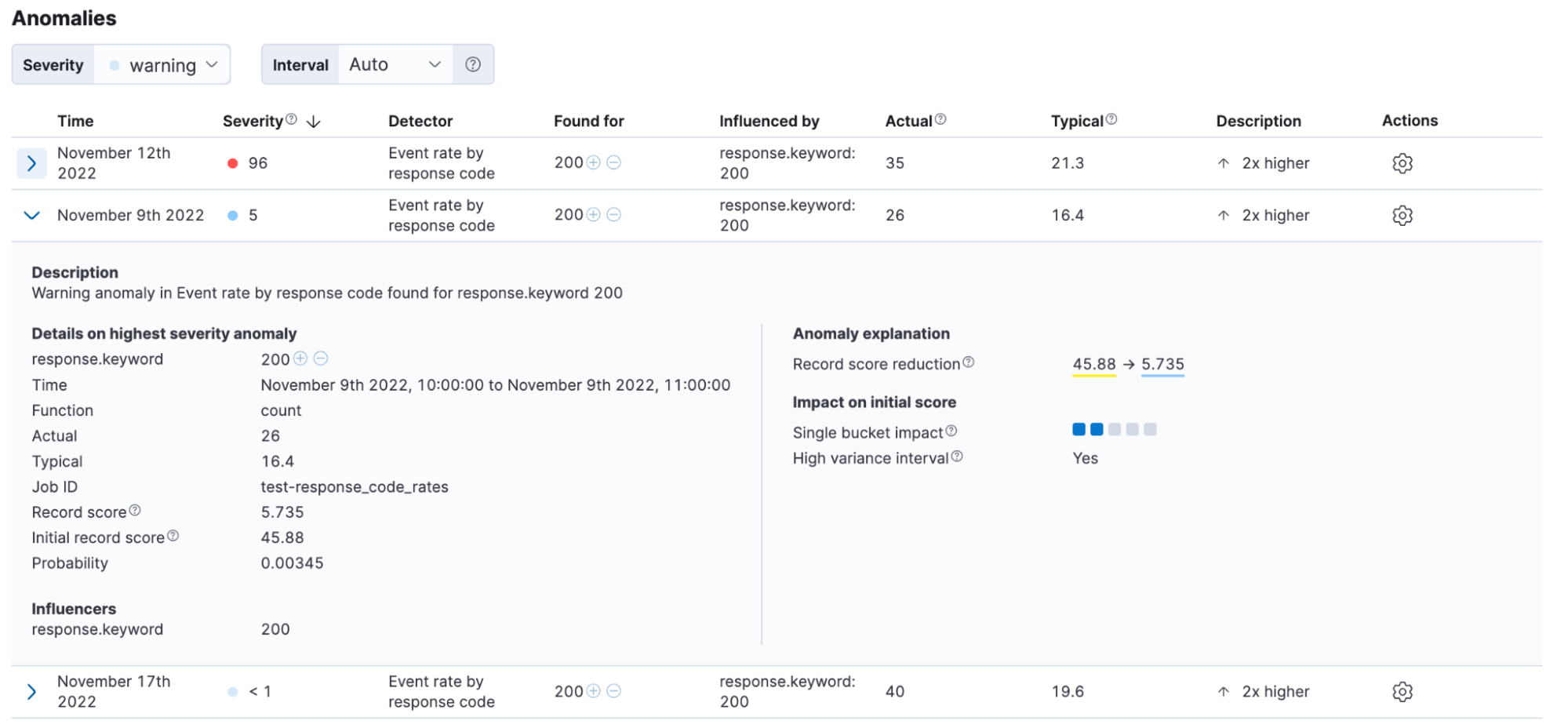This screenshot has width=1568, height=728.
Task: Open the Severity warning dropdown
Action: point(162,65)
